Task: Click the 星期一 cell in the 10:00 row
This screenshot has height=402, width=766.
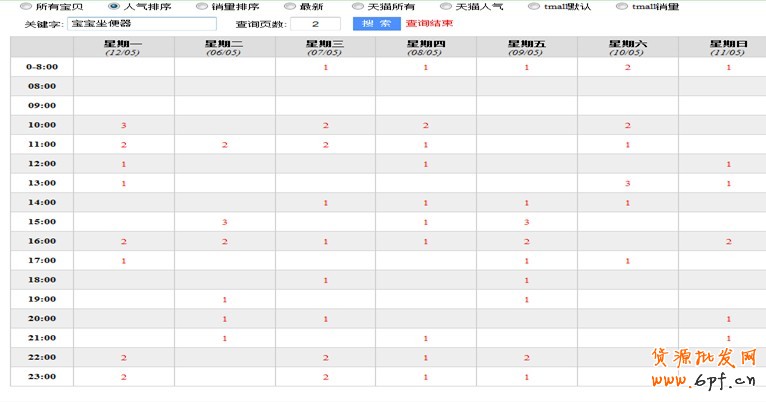Action: point(123,125)
